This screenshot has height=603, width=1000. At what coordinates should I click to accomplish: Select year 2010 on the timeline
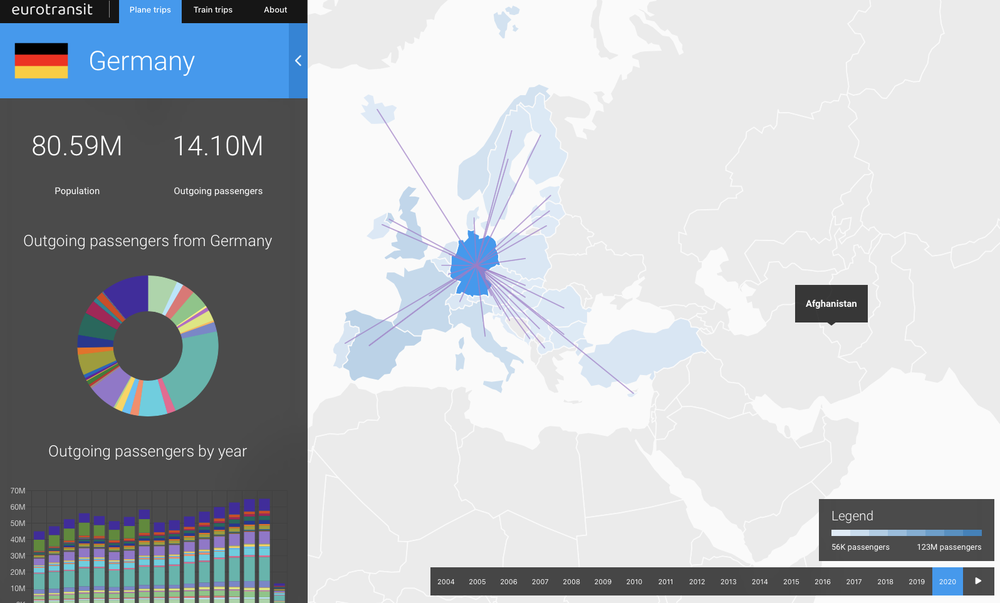coord(634,581)
